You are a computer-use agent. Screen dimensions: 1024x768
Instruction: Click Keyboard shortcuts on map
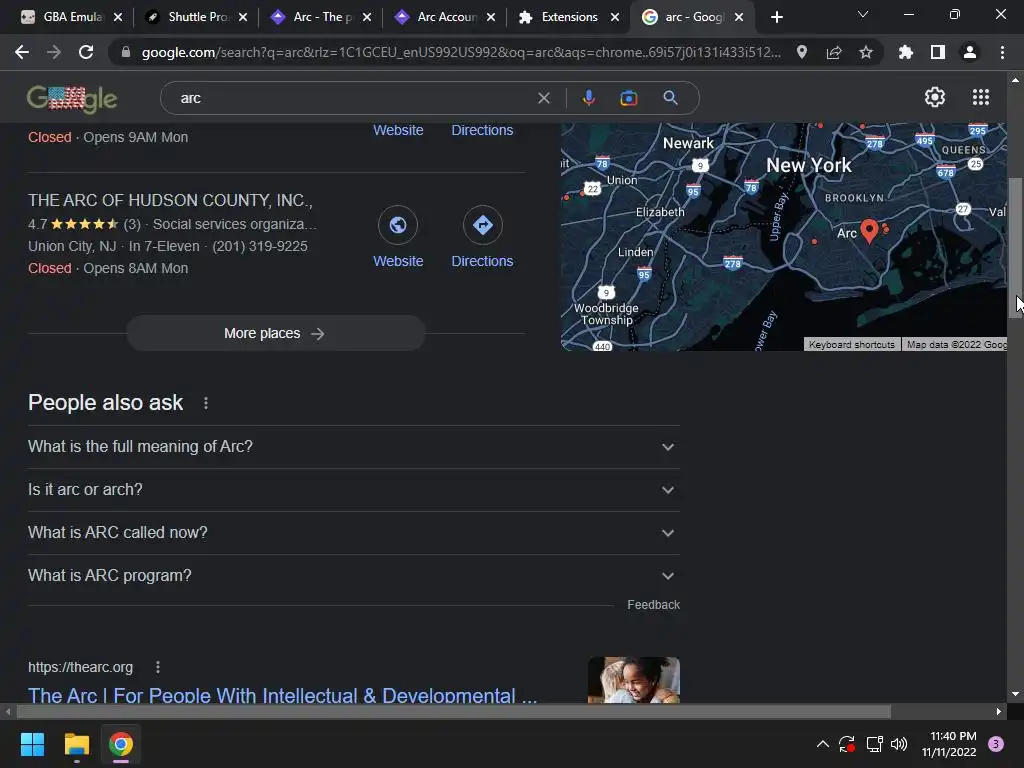851,344
